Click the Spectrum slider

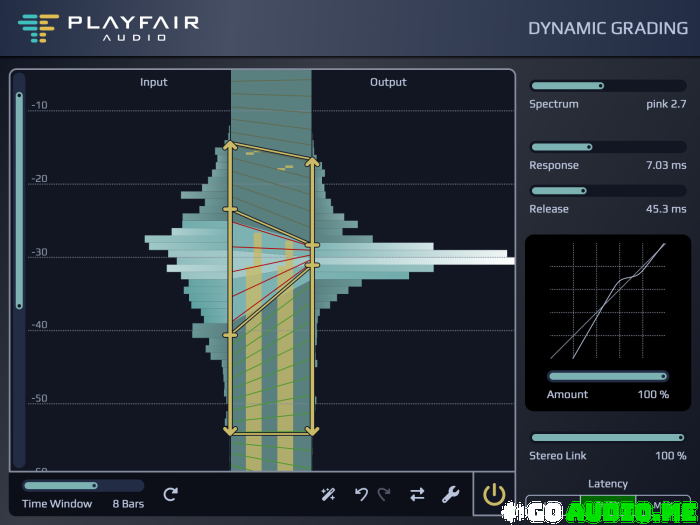click(x=607, y=86)
